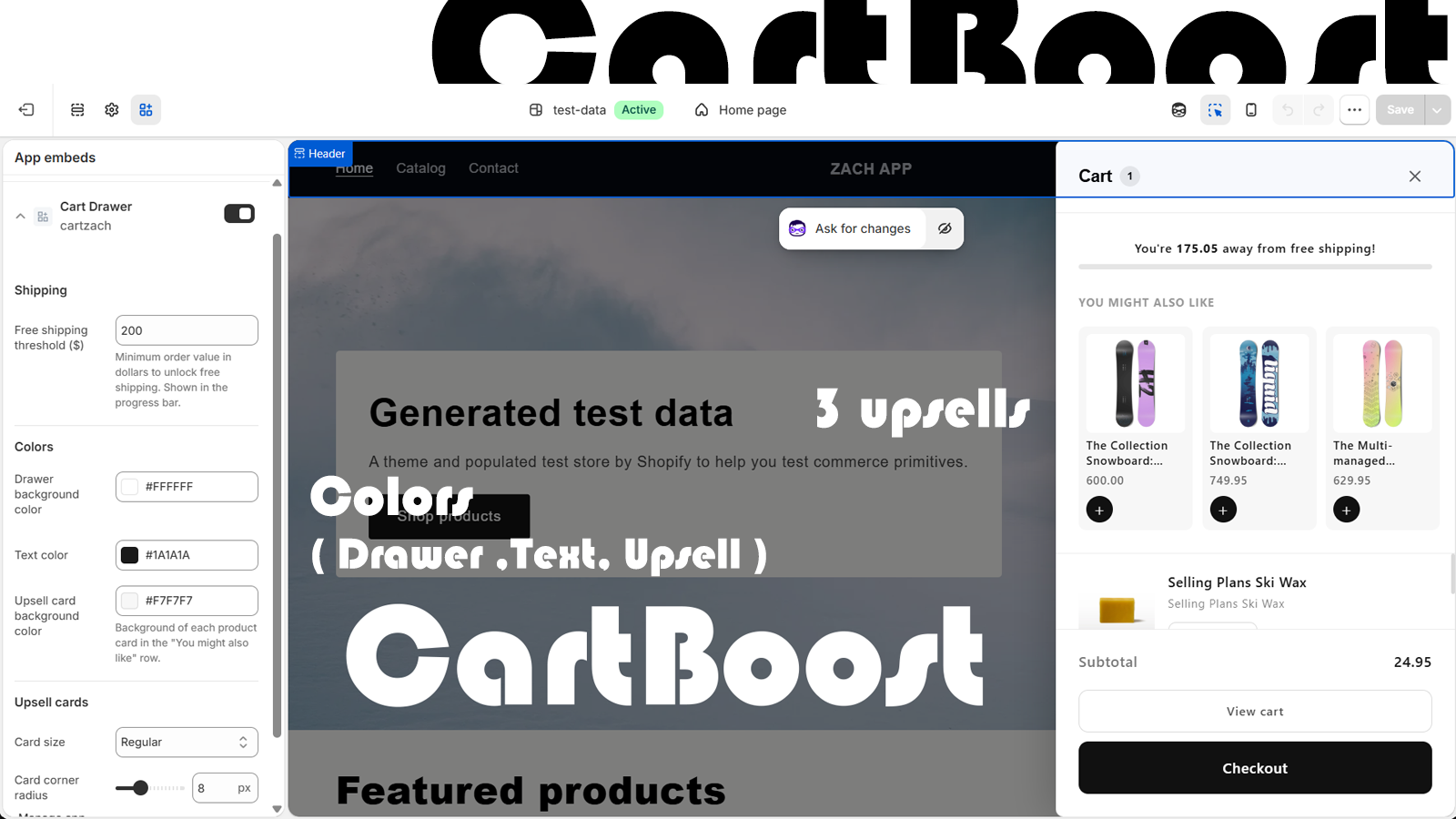Open the Selling Plans Ski Wax product link
This screenshot has height=819, width=1456.
[x=1237, y=582]
